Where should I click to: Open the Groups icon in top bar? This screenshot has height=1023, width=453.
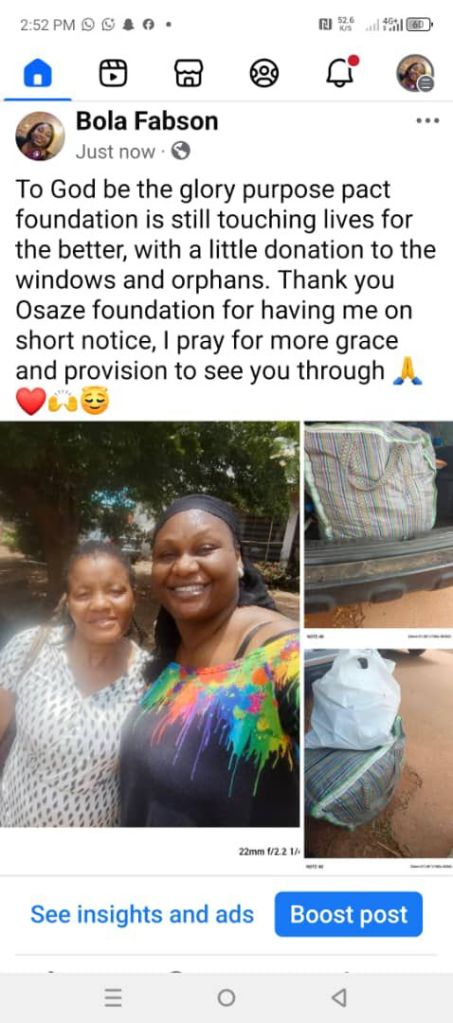(264, 73)
